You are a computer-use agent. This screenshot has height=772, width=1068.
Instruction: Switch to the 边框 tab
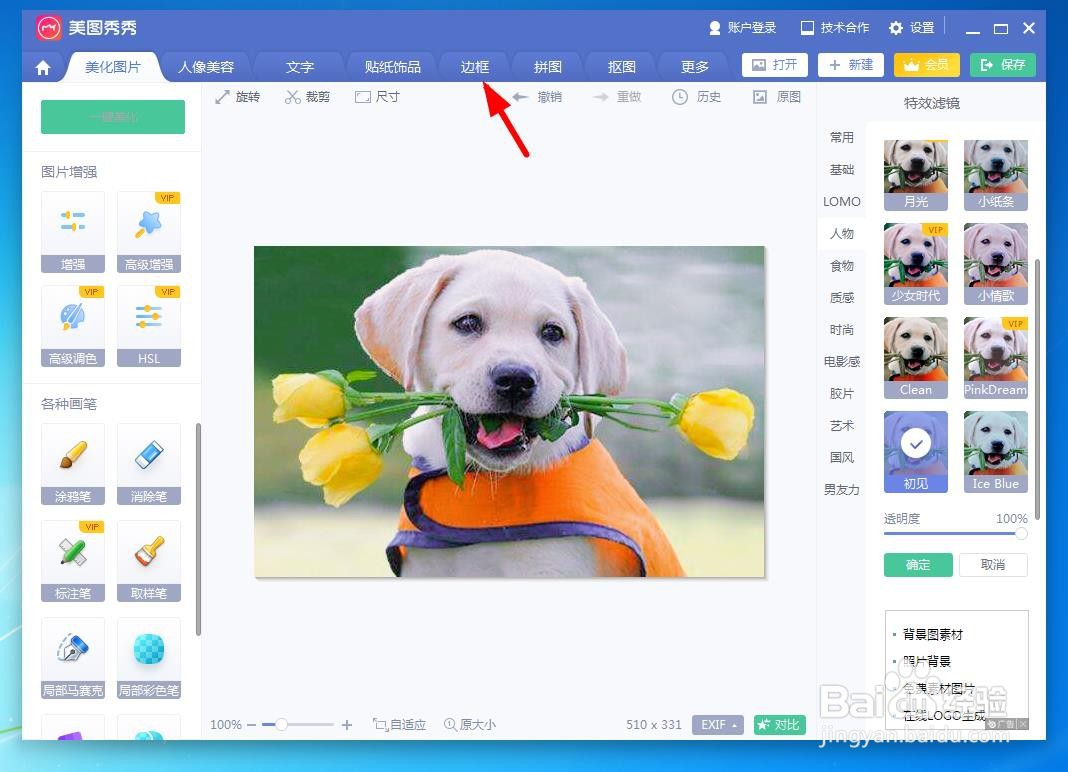475,67
